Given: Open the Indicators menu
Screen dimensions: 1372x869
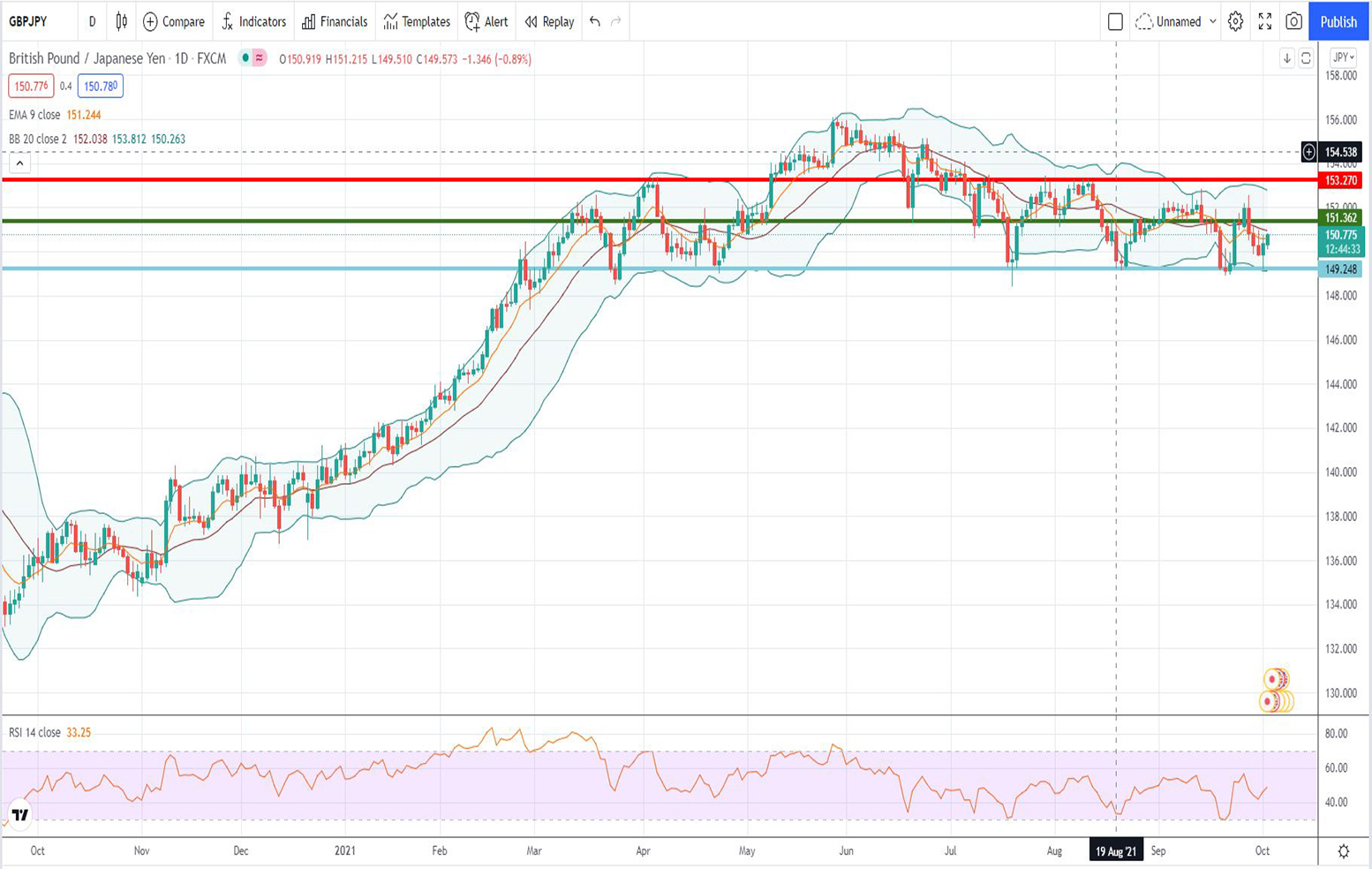Looking at the screenshot, I should tap(253, 21).
